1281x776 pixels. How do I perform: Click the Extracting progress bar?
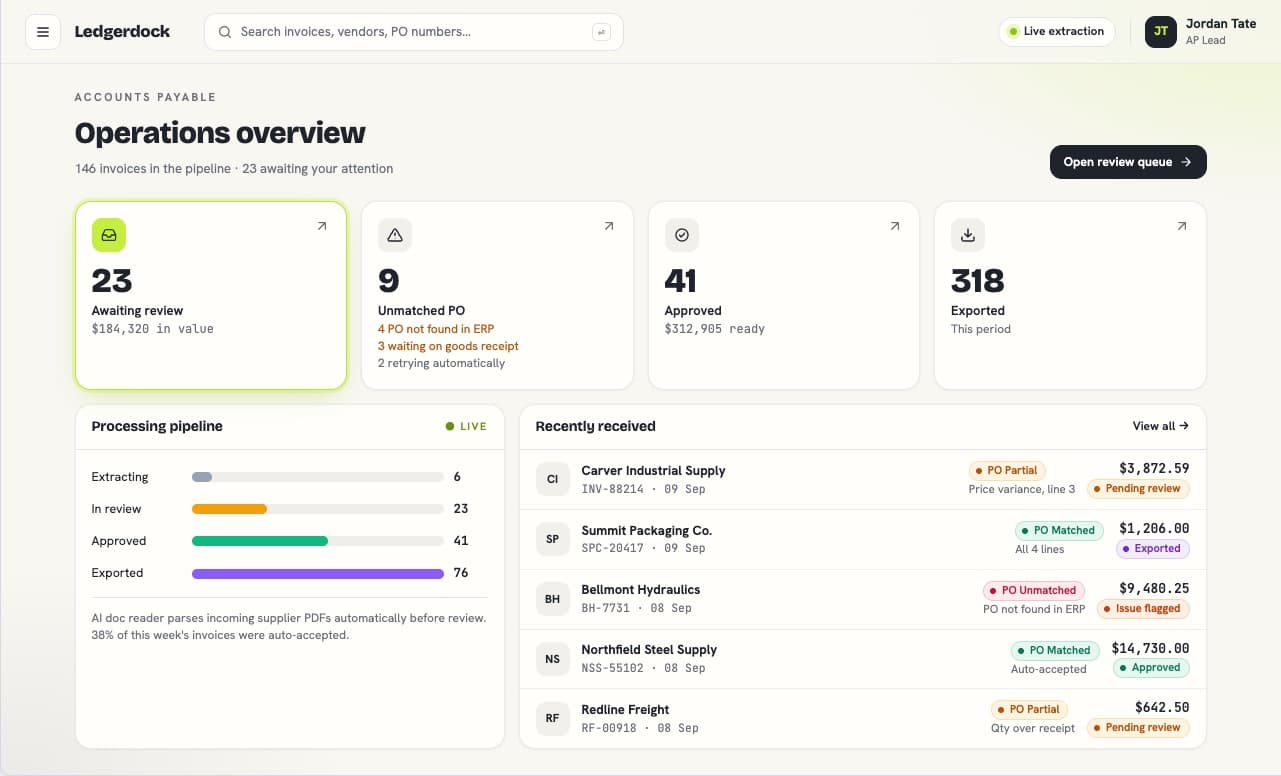click(318, 477)
